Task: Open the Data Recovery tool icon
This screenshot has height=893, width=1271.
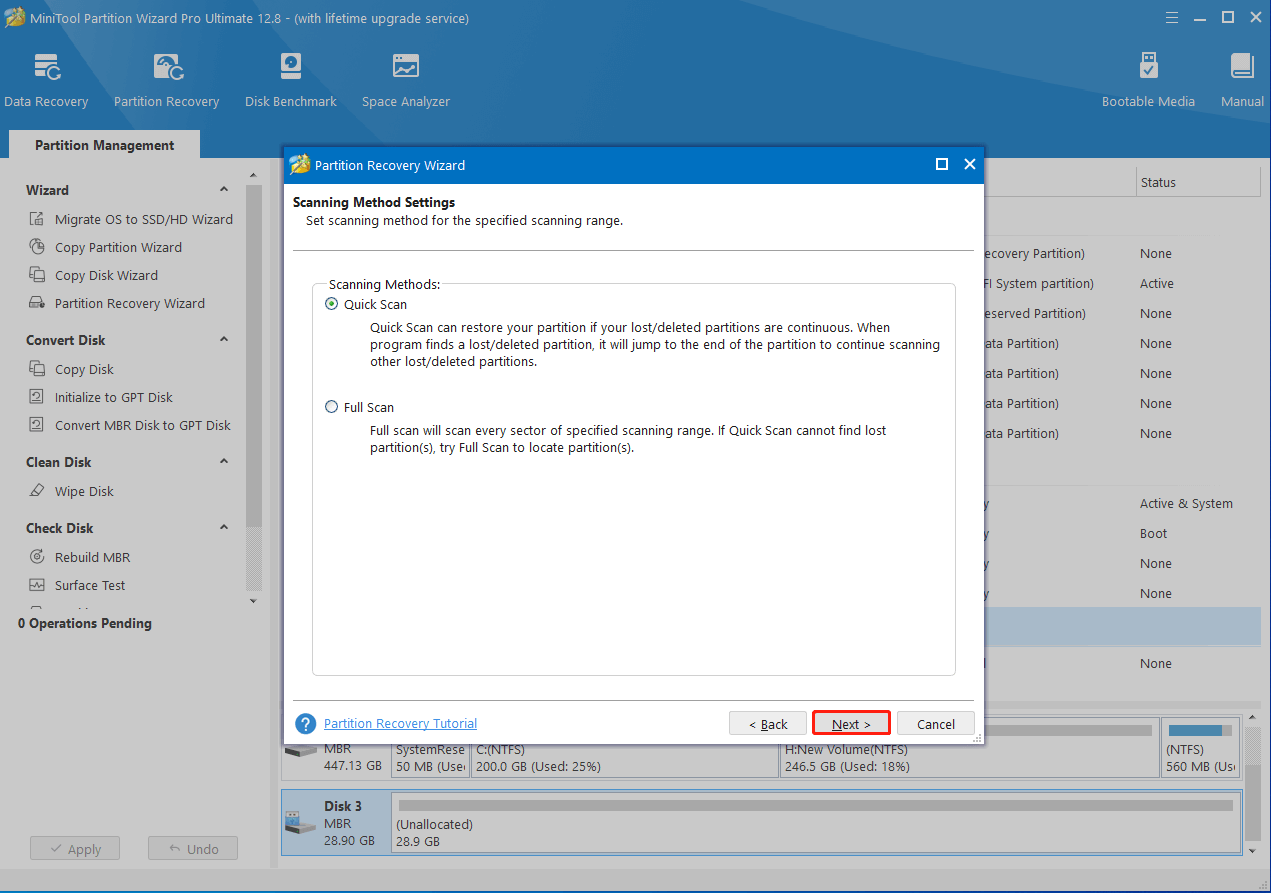Action: pyautogui.click(x=46, y=67)
